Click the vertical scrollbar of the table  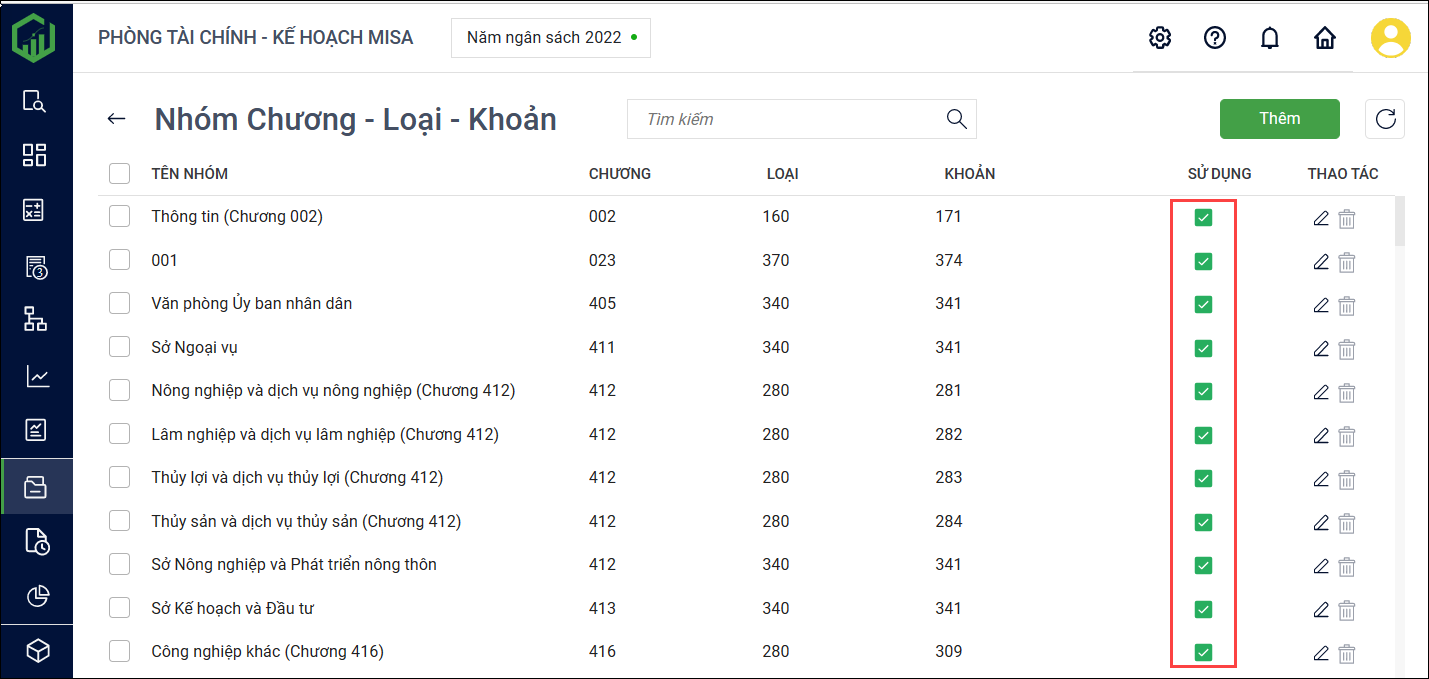click(x=1399, y=222)
